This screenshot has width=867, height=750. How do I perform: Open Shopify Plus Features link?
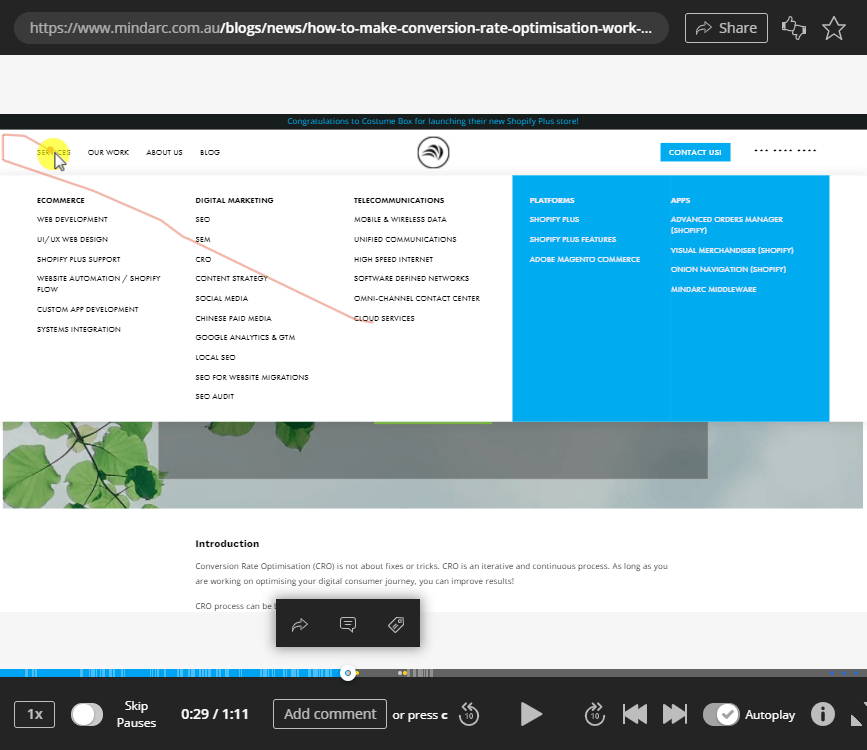(x=572, y=239)
